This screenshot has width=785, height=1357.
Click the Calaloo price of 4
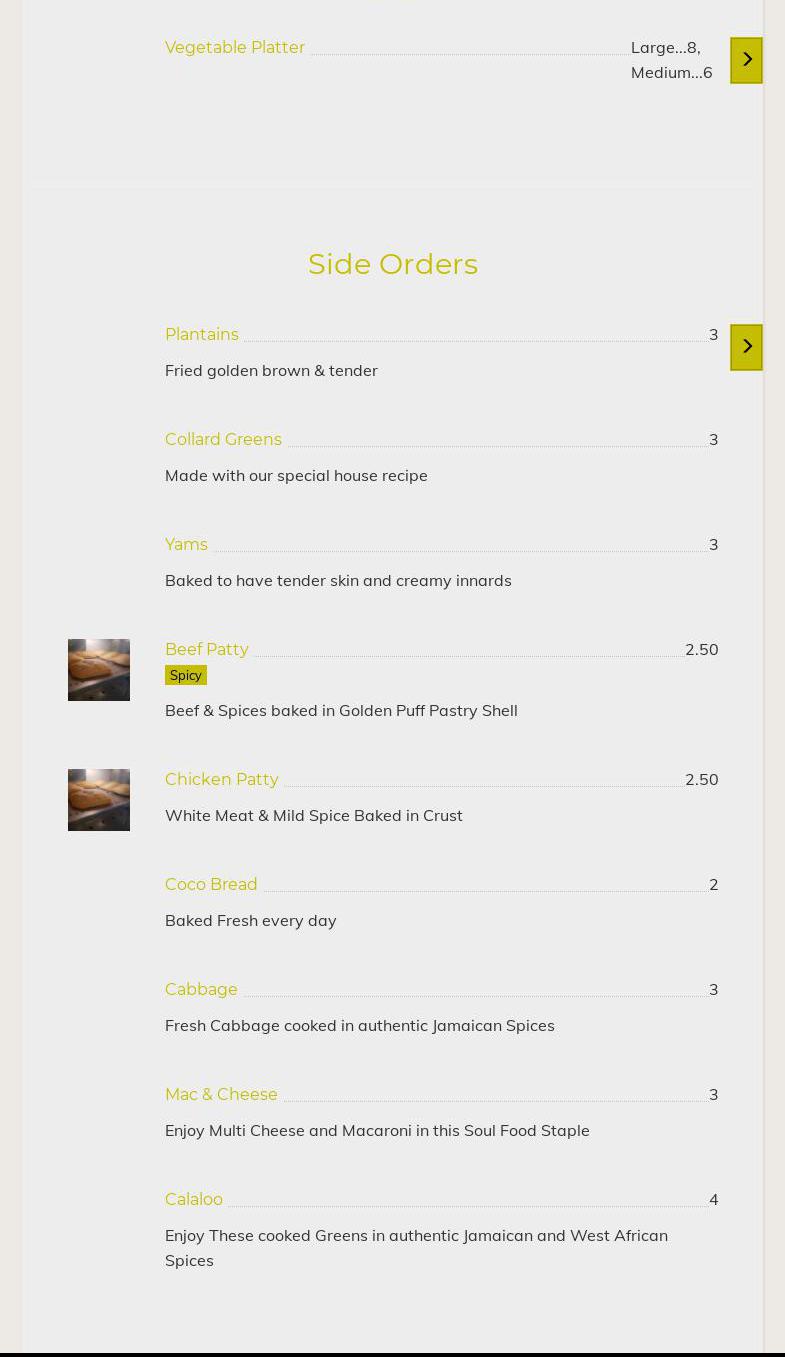click(x=713, y=1200)
